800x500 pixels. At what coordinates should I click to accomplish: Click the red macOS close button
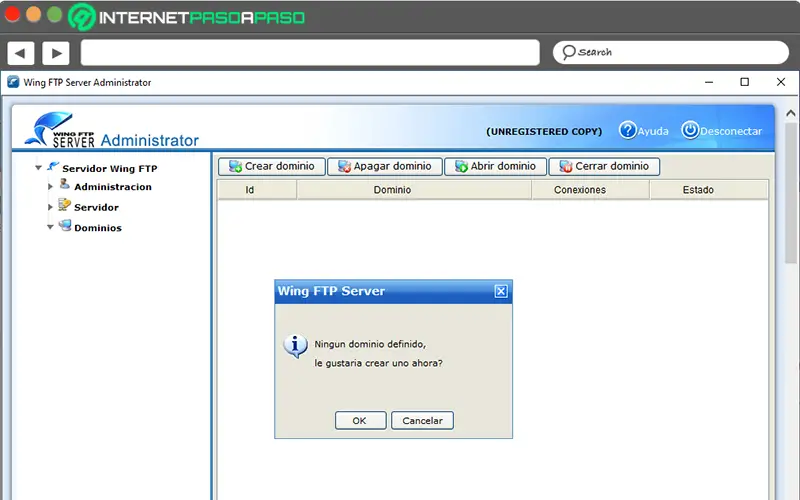point(12,15)
